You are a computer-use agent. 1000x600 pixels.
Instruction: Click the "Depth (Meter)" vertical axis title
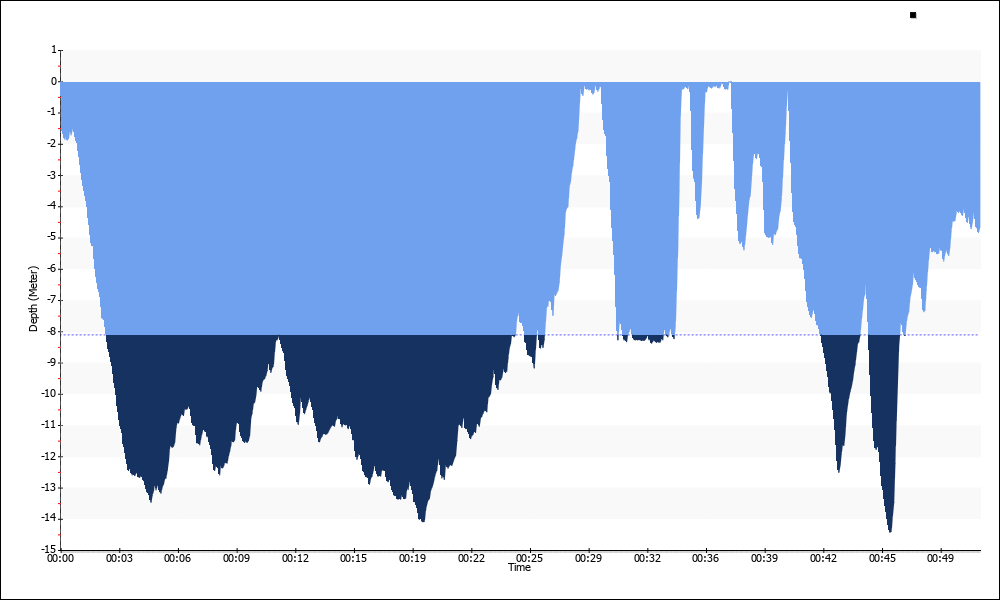33,299
